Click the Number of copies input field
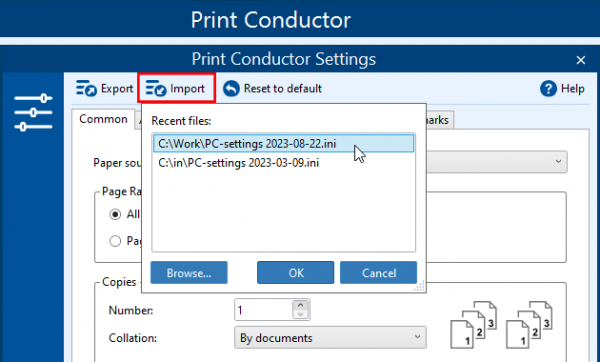The height and width of the screenshot is (362, 600). tap(263, 310)
